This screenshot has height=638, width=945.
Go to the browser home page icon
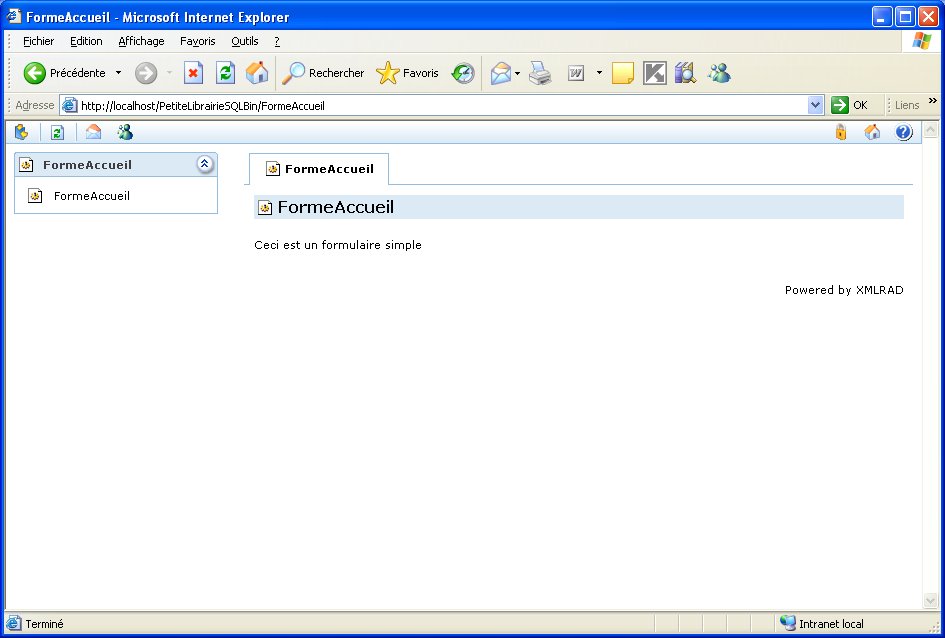point(257,73)
